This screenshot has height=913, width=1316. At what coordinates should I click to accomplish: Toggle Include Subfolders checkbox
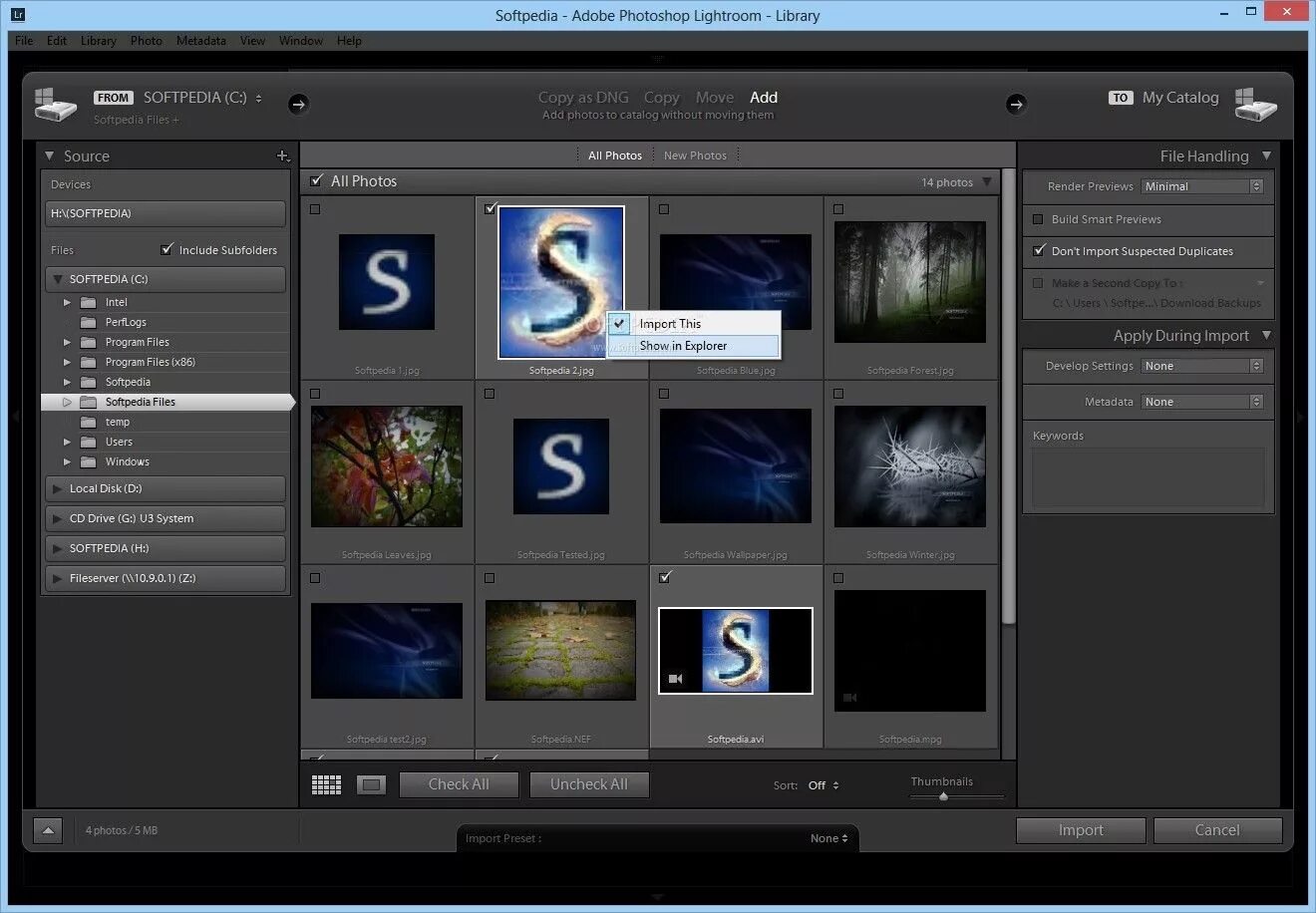[x=166, y=249]
